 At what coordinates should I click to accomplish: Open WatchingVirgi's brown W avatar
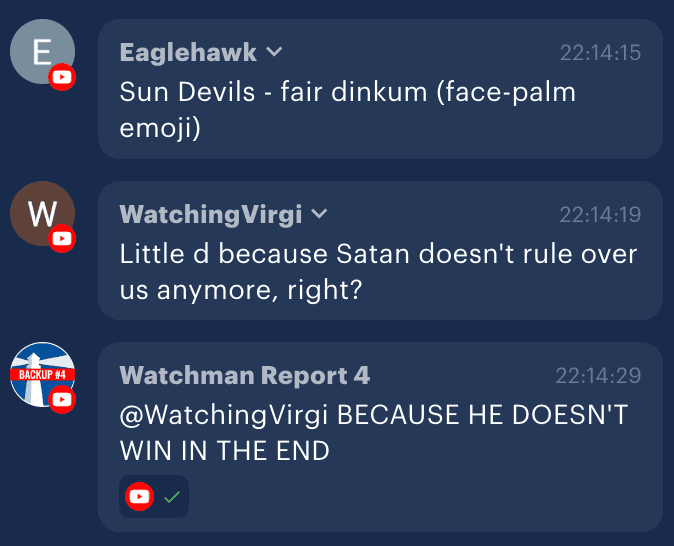[x=42, y=213]
